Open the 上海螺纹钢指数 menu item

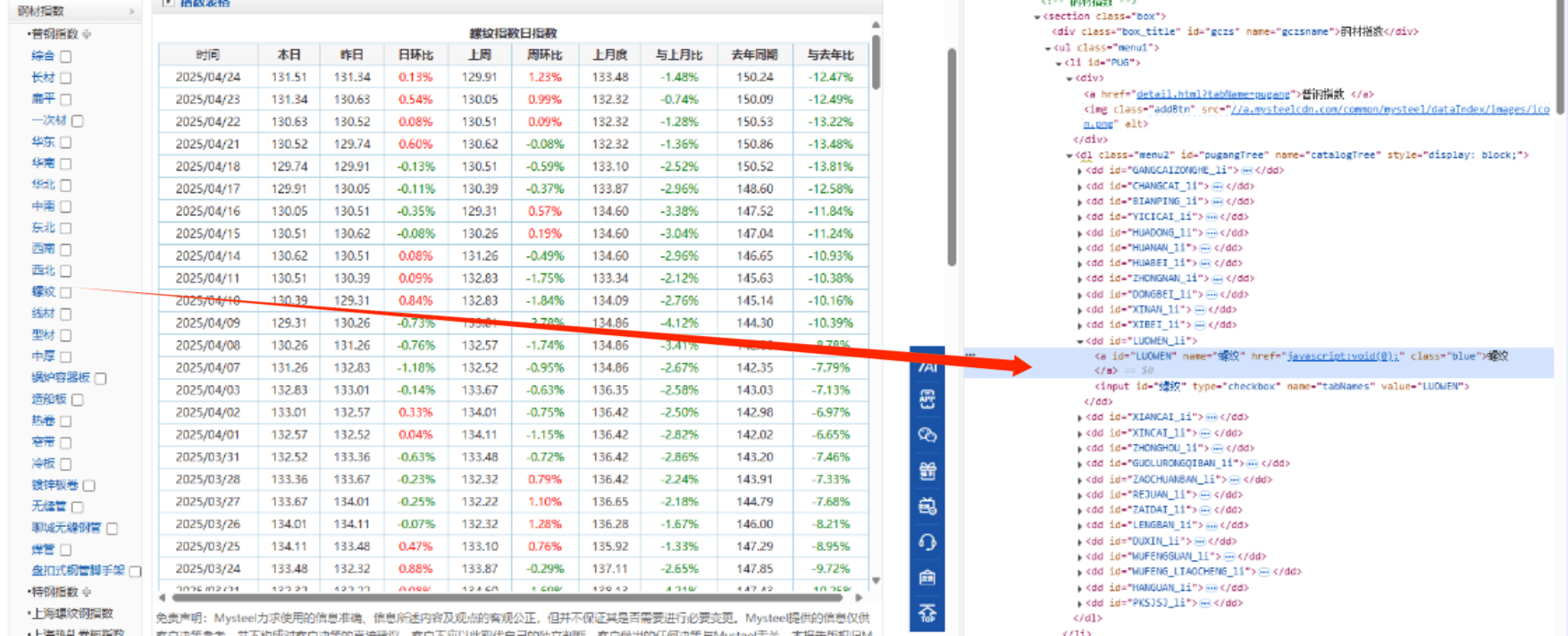(72, 613)
